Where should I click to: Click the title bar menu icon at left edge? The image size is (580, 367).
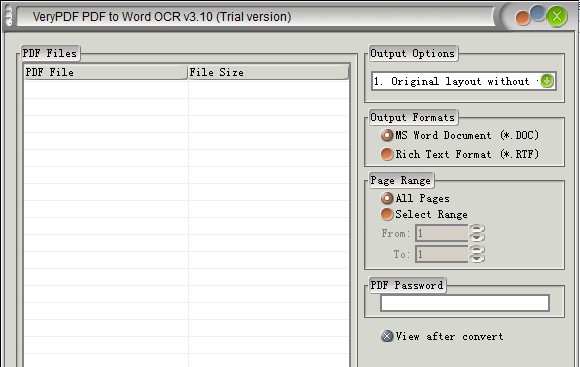pos(8,16)
